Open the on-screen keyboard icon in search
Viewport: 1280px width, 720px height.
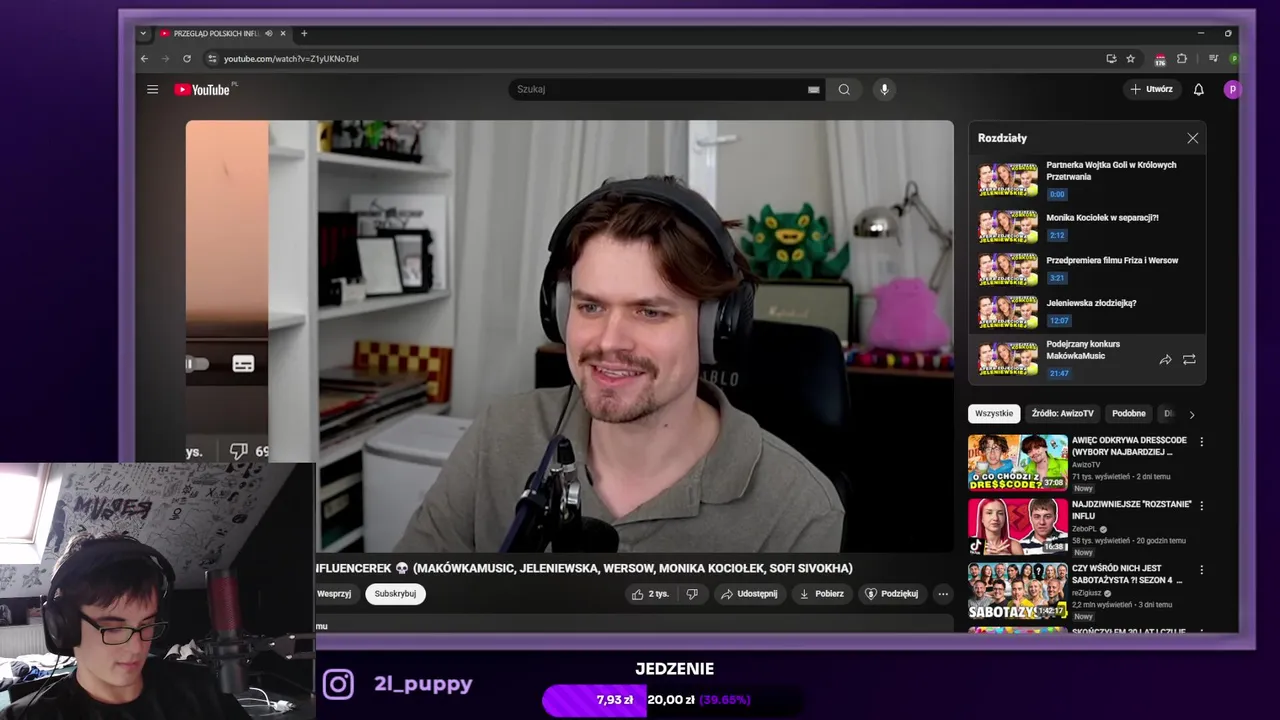click(814, 89)
